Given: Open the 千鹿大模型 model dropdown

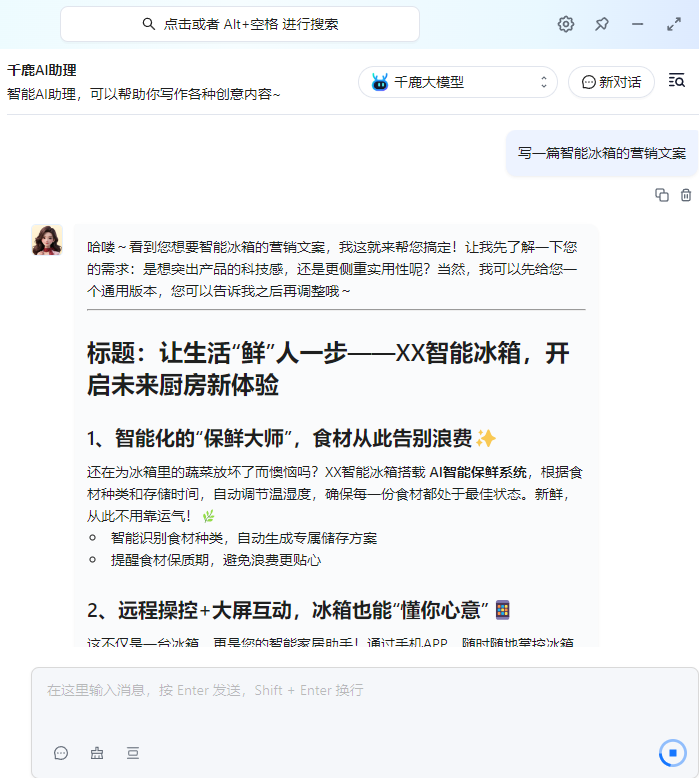Looking at the screenshot, I should 457,82.
